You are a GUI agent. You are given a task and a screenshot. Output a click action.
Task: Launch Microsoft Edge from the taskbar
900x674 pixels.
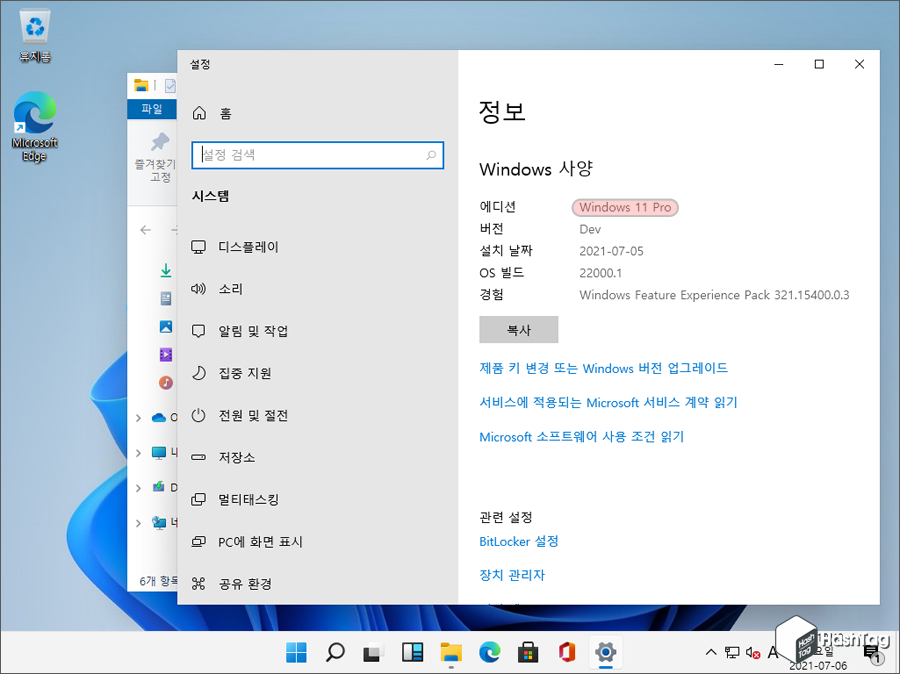tap(489, 652)
